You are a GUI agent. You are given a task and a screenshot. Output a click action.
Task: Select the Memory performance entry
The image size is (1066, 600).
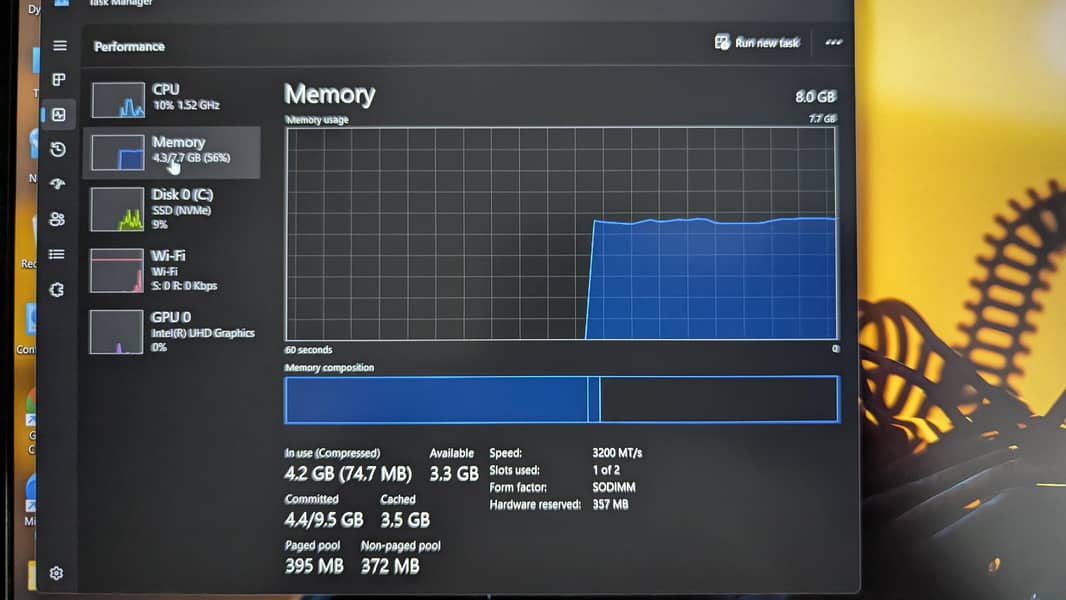(172, 152)
